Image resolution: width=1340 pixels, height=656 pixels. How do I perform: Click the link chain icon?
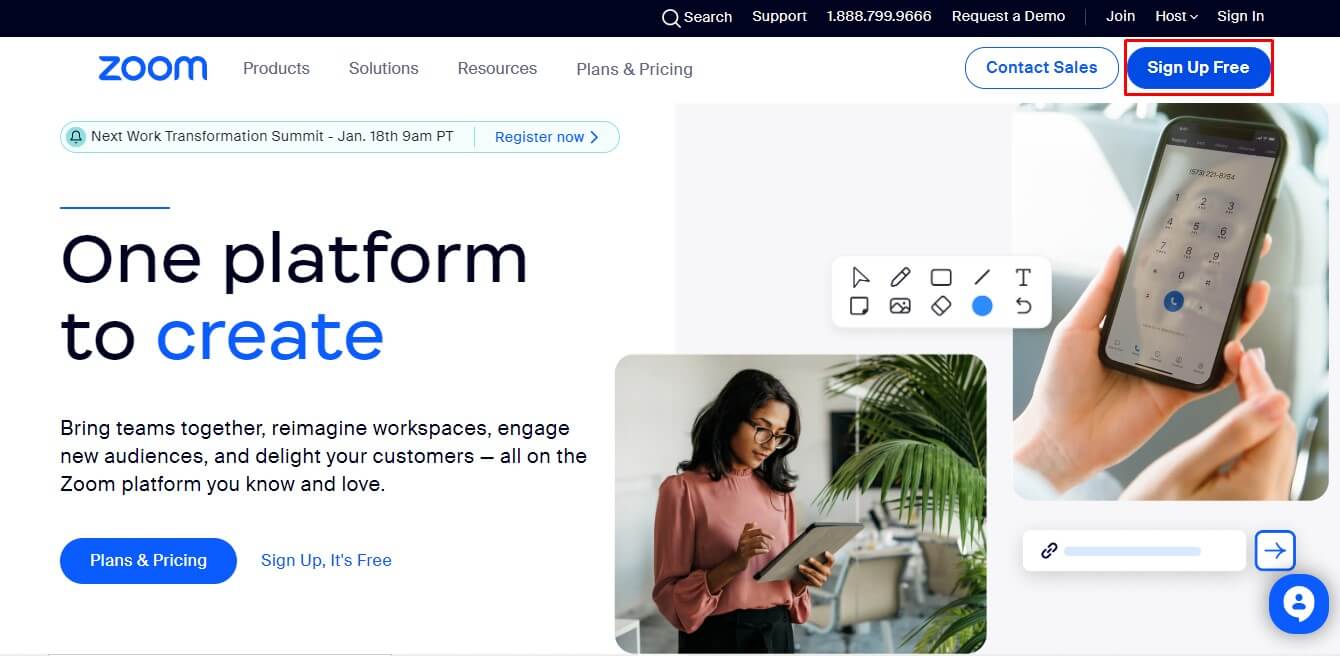(x=1049, y=550)
